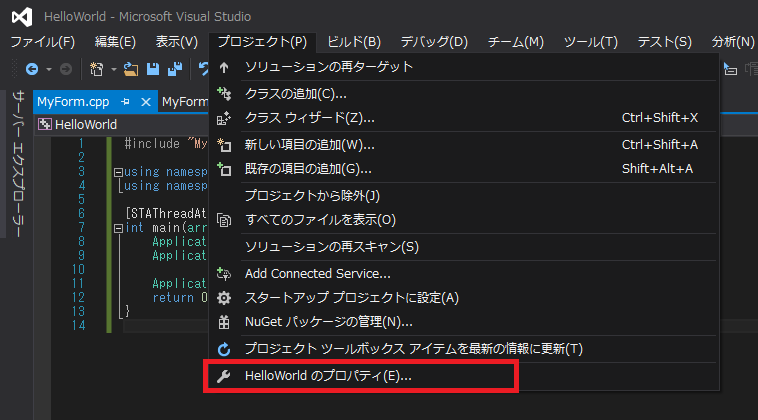This screenshot has height=420, width=758.
Task: Open the デバッグ(D) menu
Action: (434, 42)
